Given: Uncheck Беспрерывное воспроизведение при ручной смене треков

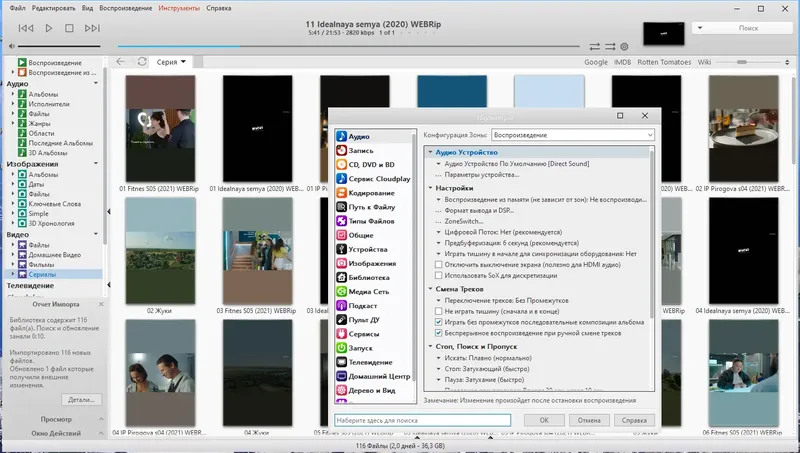Looking at the screenshot, I should pyautogui.click(x=438, y=333).
